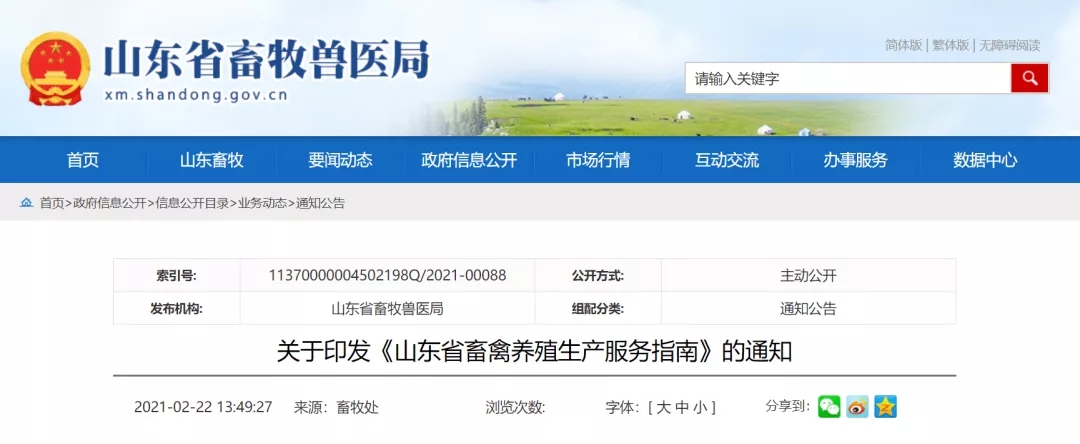Go to 业务动态 in breadcrumb

point(262,203)
